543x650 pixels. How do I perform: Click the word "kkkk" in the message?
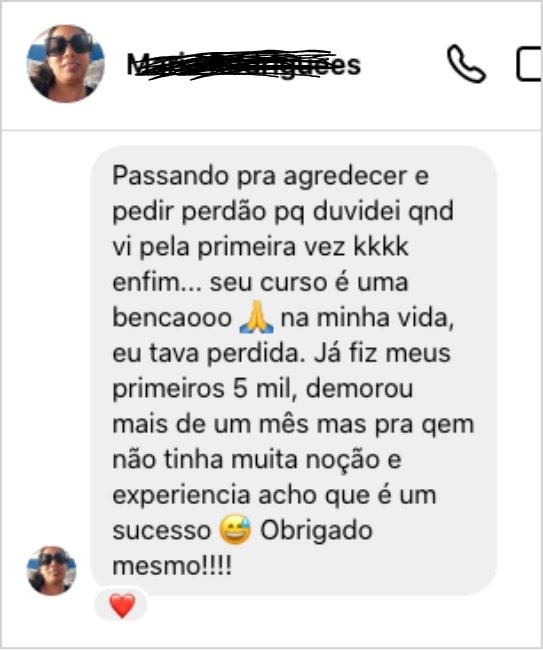pyautogui.click(x=381, y=247)
